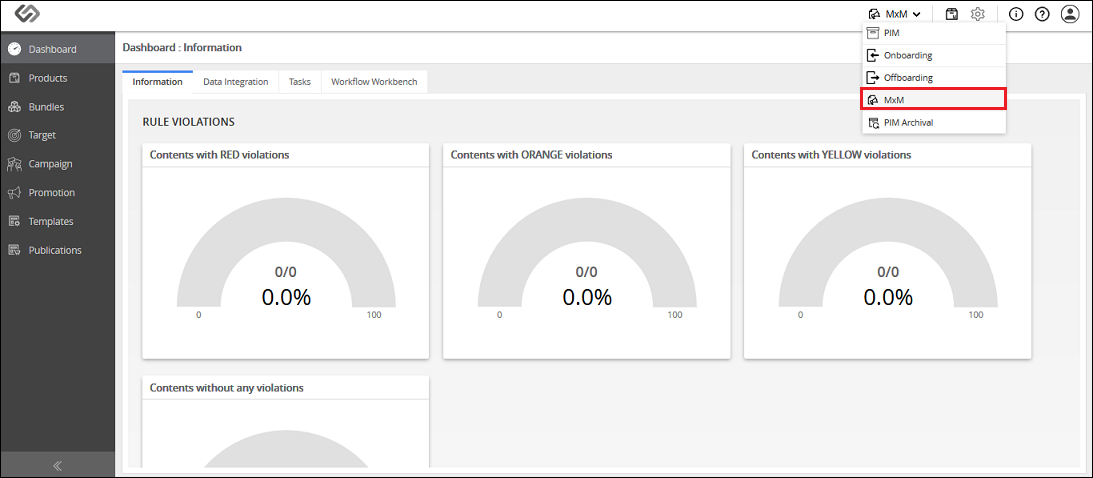Screen dimensions: 1093x478
Task: Click 'Contents with RED violations' title
Action: tap(220, 155)
